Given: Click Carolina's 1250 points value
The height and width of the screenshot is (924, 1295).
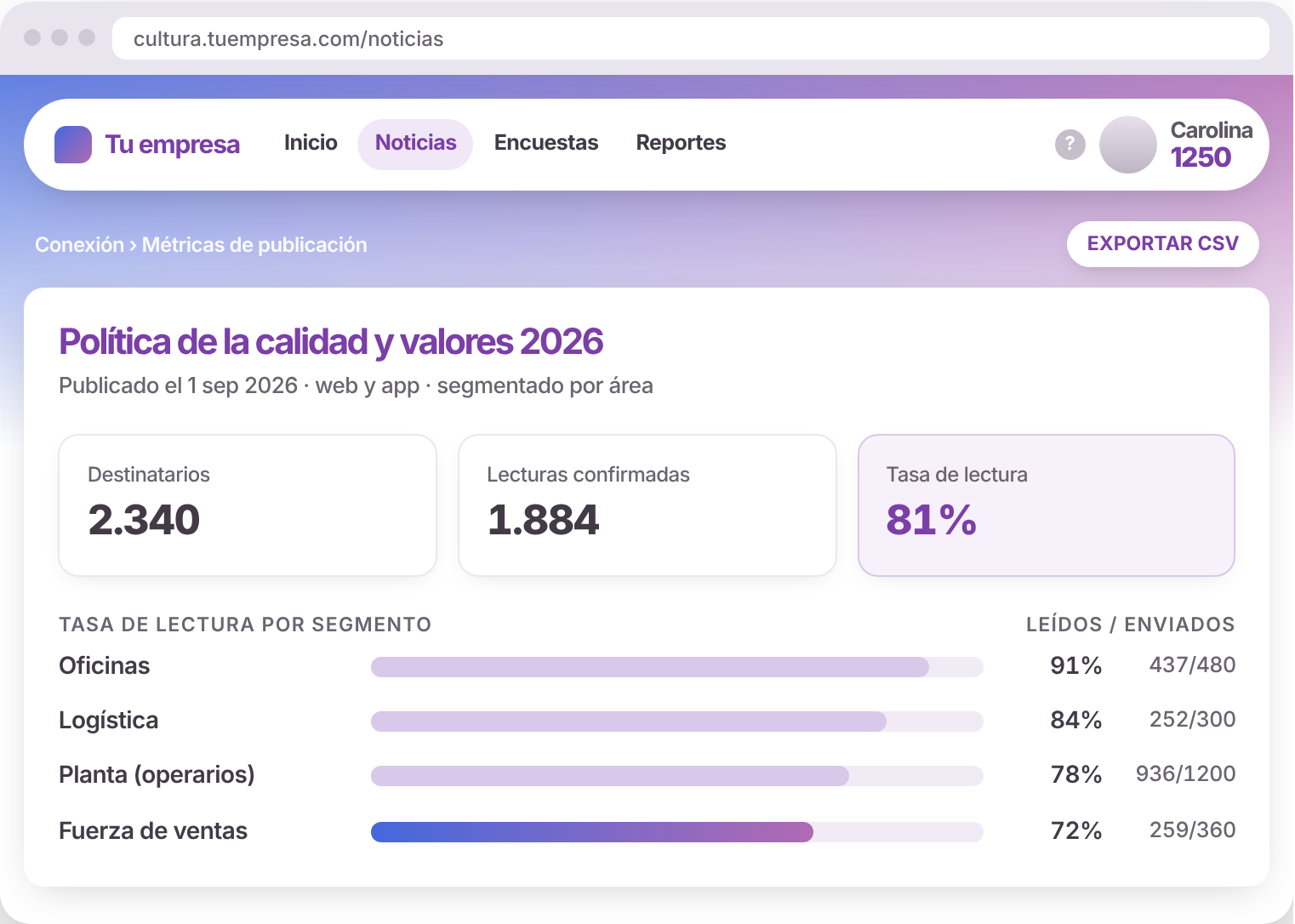Looking at the screenshot, I should point(1201,157).
